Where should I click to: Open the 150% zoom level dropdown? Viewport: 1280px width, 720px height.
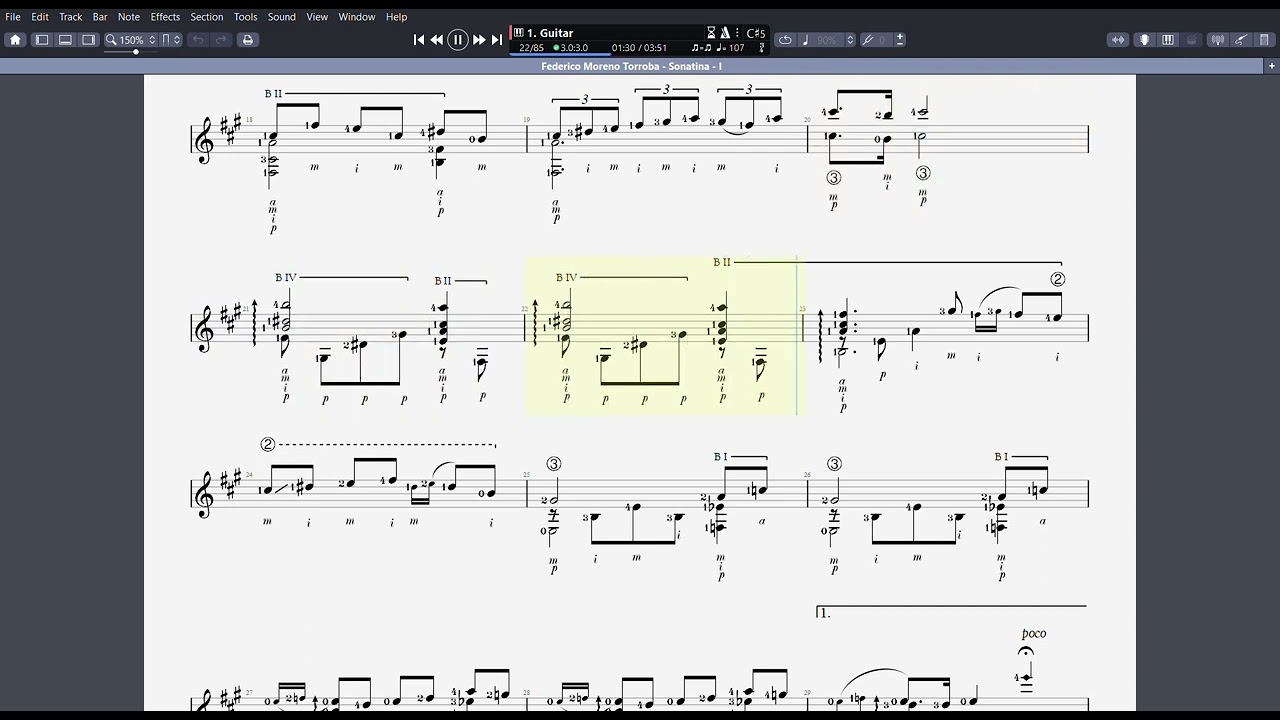tap(131, 40)
